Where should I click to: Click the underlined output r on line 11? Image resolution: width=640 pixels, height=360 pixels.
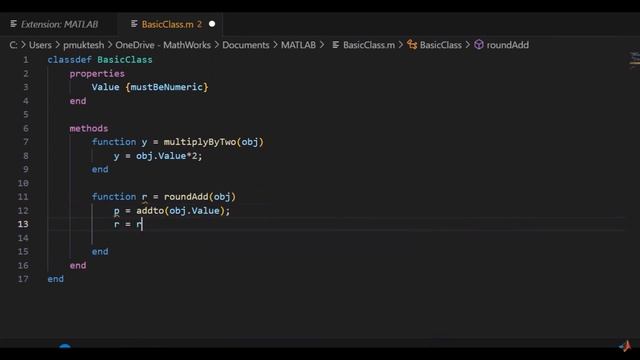[144, 197]
